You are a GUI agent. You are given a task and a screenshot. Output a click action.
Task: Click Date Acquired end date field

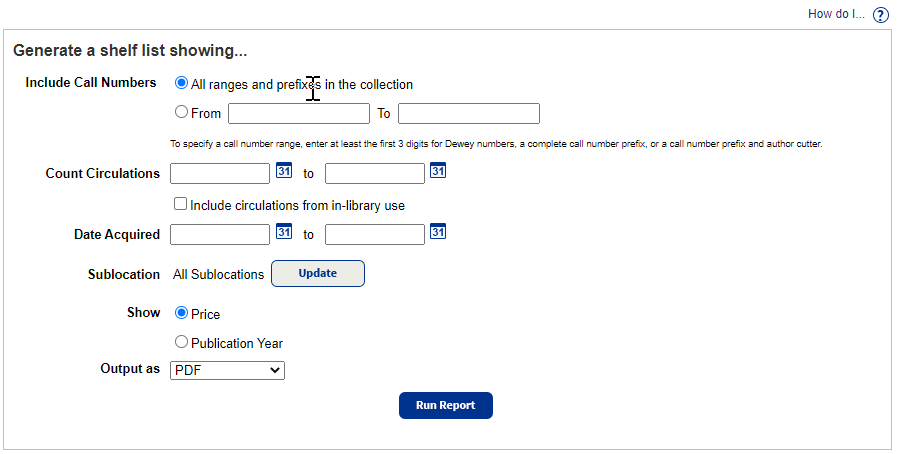tap(375, 234)
